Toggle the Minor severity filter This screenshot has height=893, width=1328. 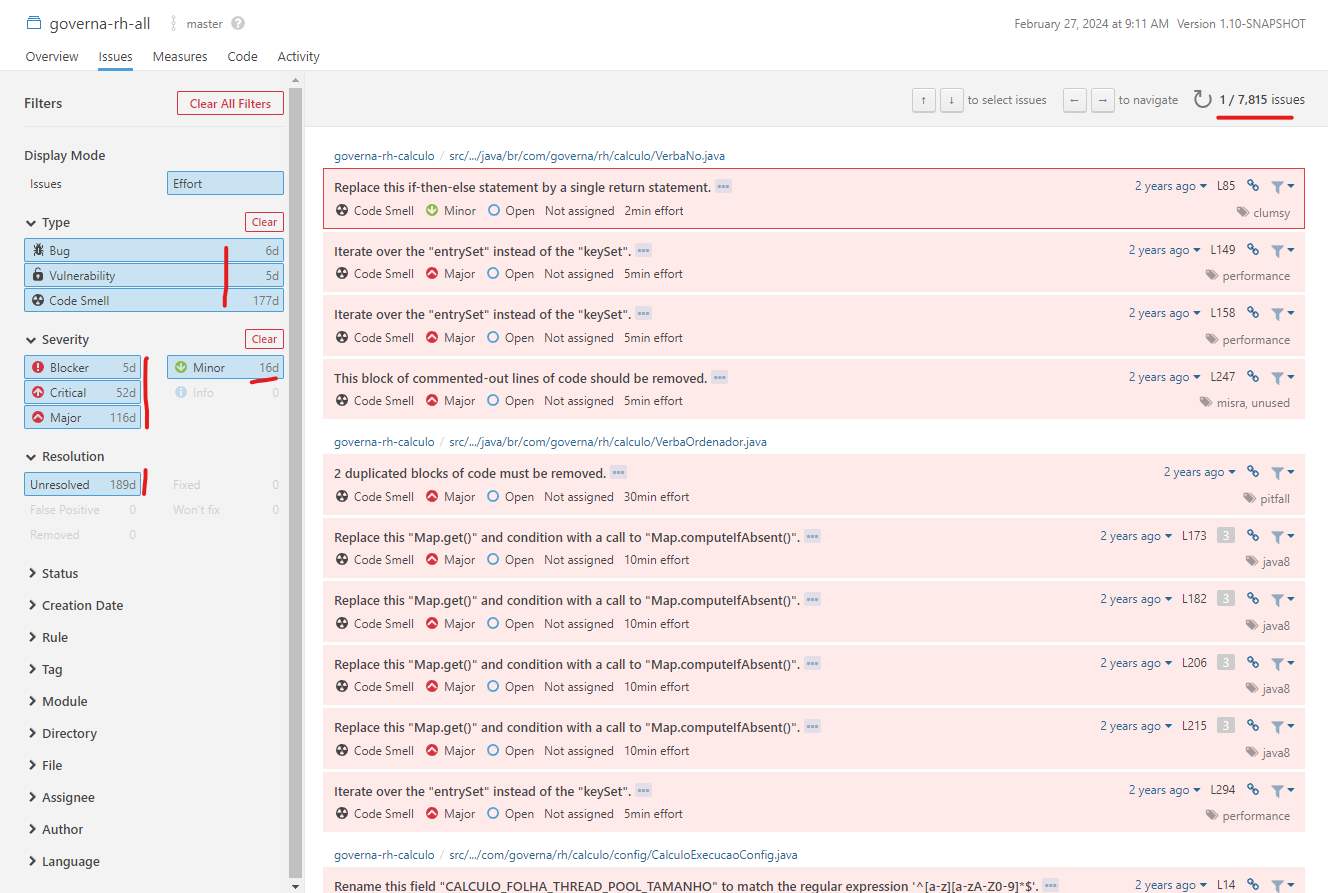(225, 368)
